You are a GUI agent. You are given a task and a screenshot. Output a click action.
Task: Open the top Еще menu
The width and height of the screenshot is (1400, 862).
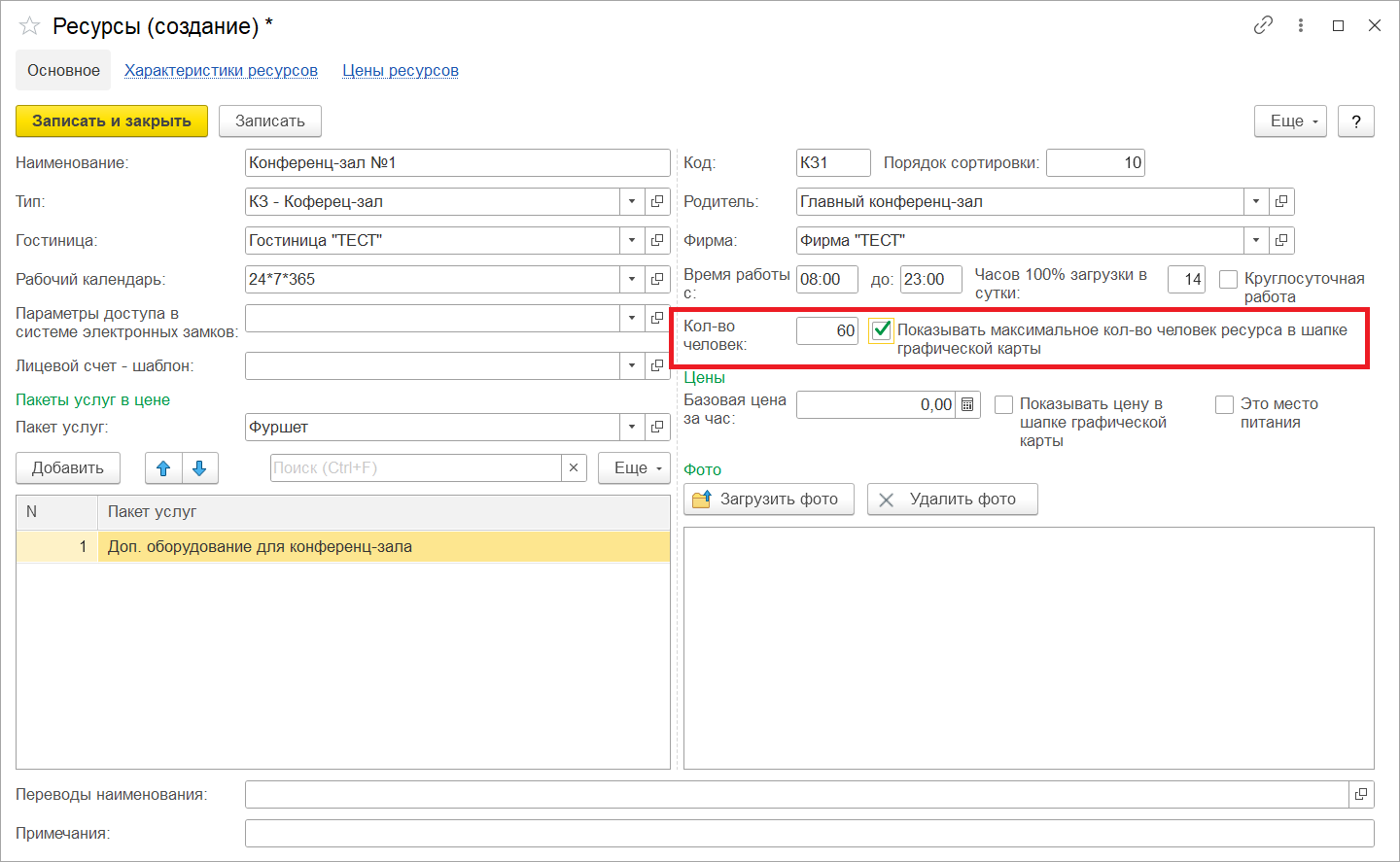1291,121
